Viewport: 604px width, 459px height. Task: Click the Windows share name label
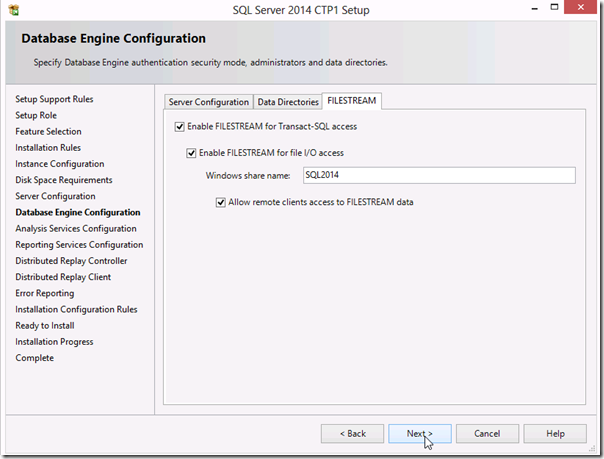point(248,176)
